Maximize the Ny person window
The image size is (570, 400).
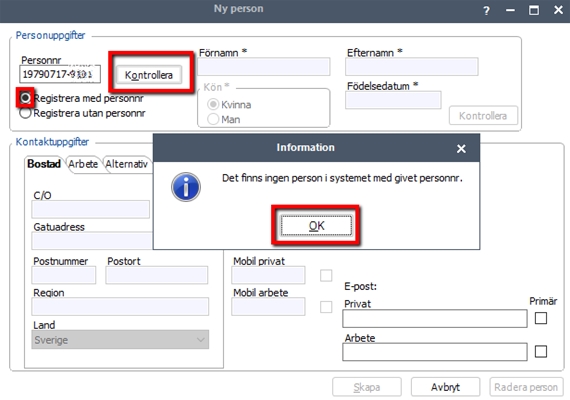[x=534, y=10]
